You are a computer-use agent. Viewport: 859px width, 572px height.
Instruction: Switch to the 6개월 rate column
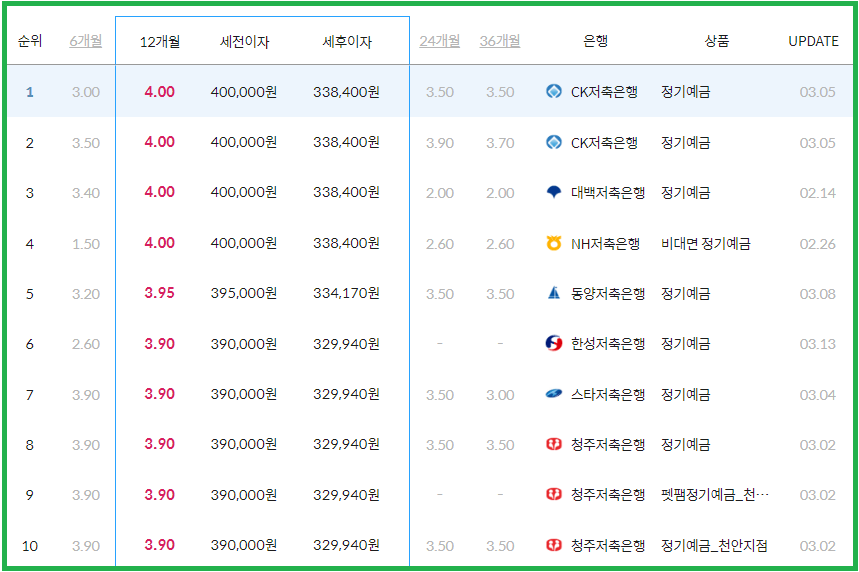pyautogui.click(x=85, y=41)
